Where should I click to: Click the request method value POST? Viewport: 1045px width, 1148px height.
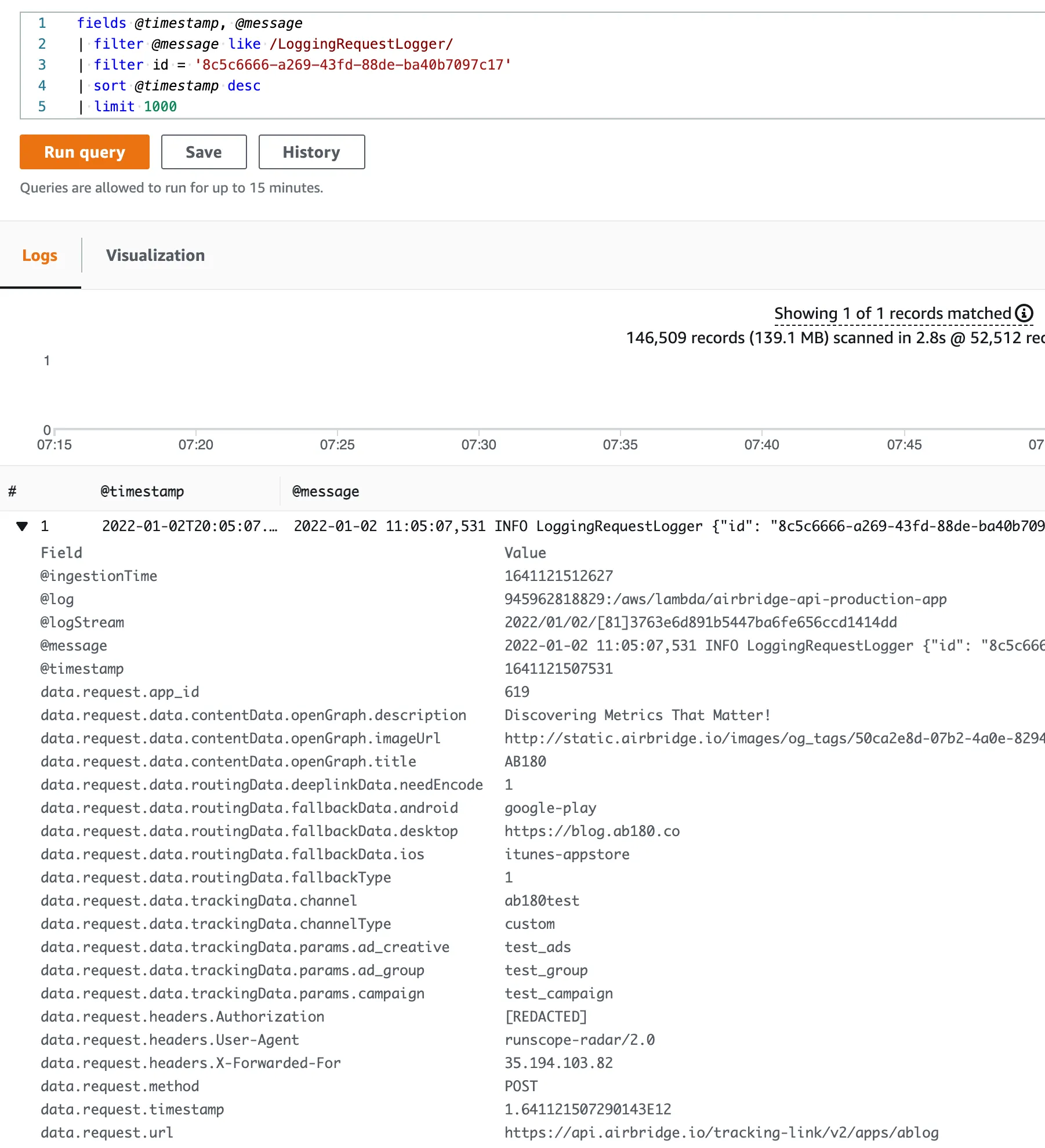click(x=521, y=1086)
